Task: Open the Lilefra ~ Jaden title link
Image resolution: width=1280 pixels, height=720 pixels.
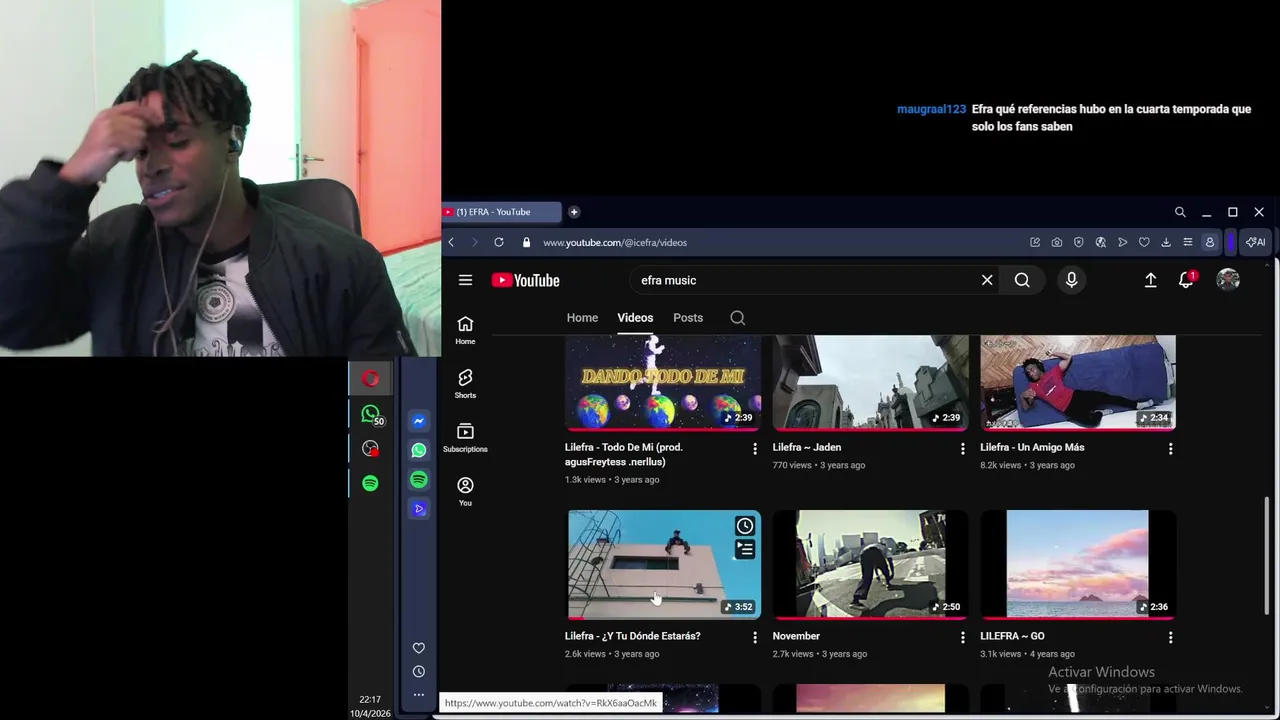Action: (x=807, y=448)
